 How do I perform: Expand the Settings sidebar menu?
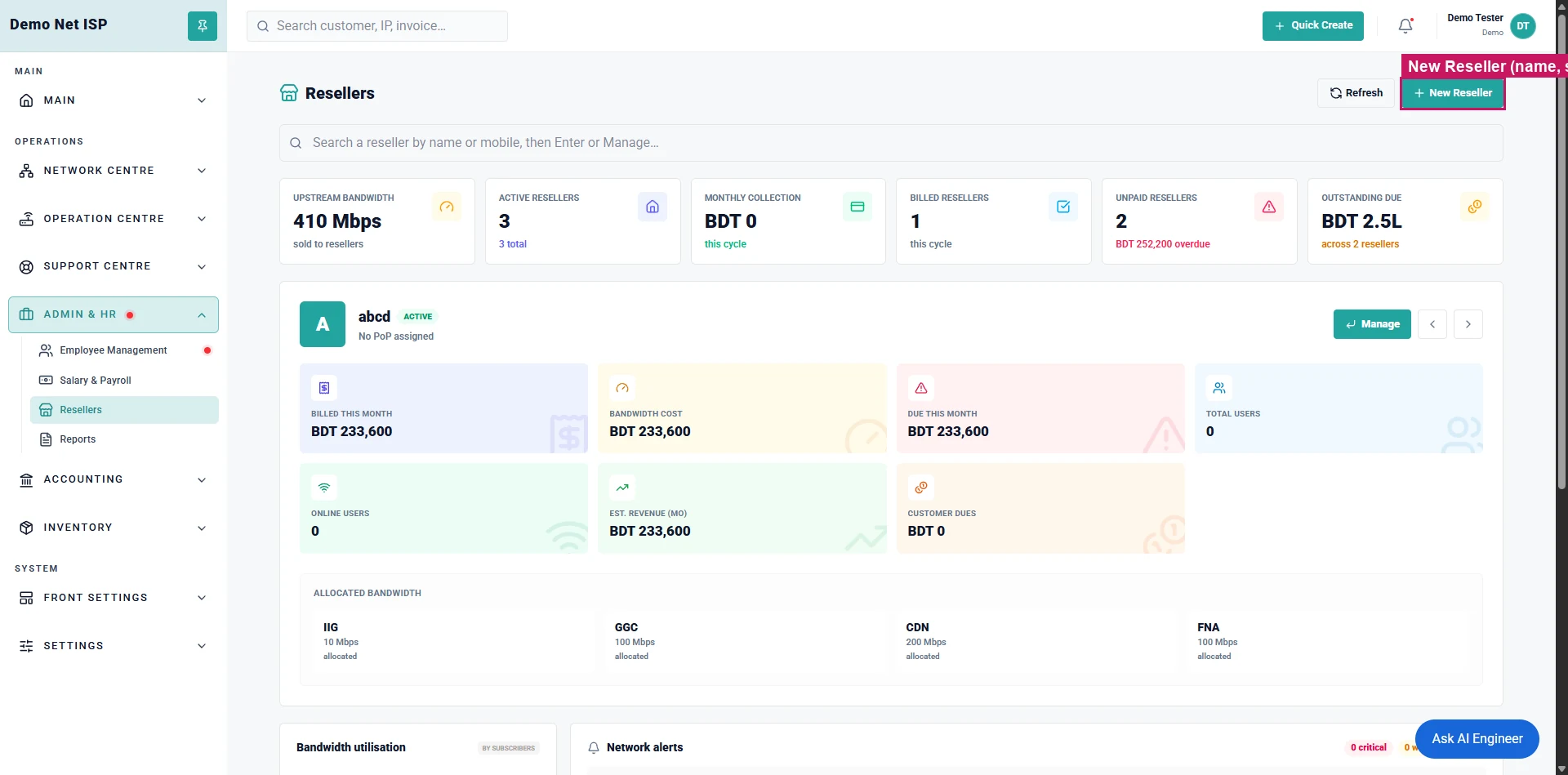[114, 646]
